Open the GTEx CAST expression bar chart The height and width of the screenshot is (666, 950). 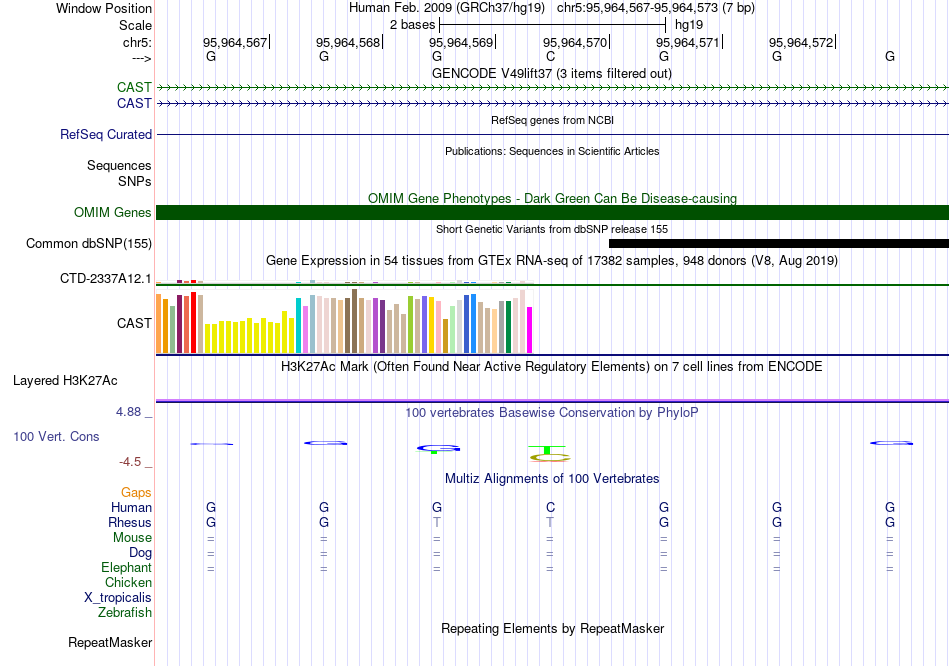(x=345, y=323)
